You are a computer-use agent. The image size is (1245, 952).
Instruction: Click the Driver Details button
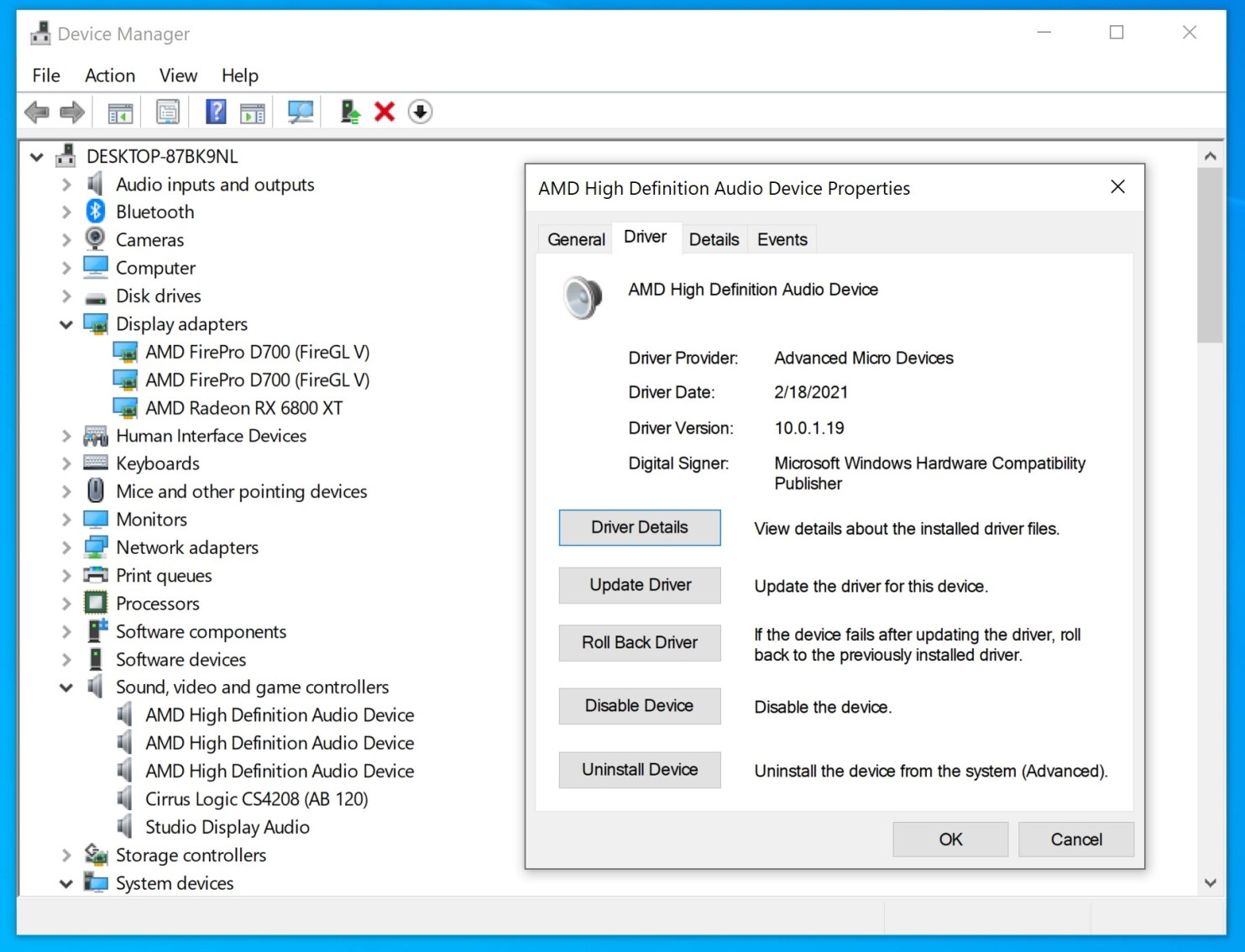pyautogui.click(x=640, y=527)
